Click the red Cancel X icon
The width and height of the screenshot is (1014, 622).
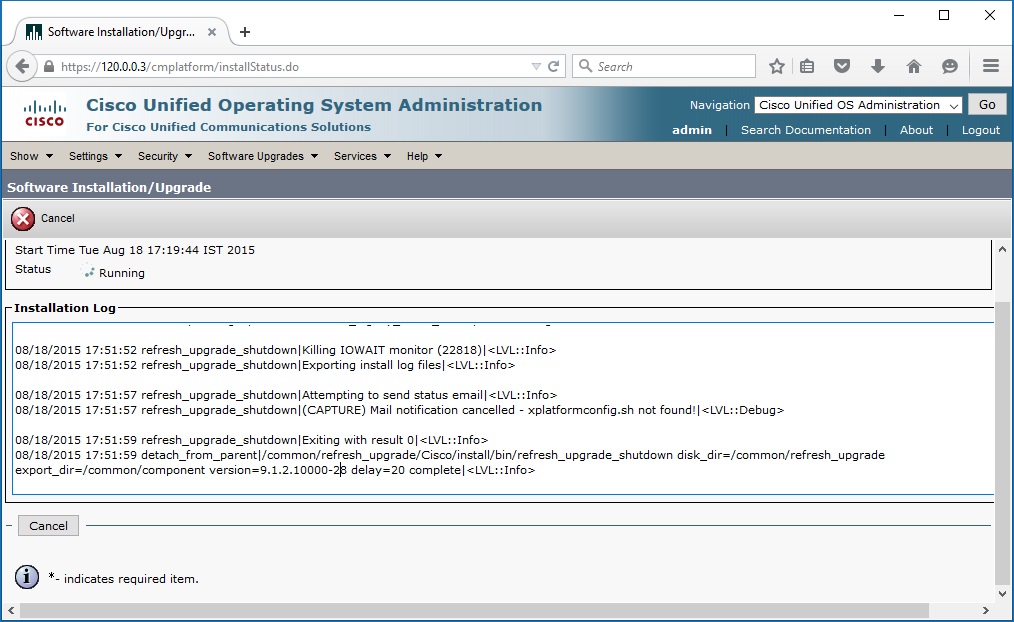coord(23,219)
